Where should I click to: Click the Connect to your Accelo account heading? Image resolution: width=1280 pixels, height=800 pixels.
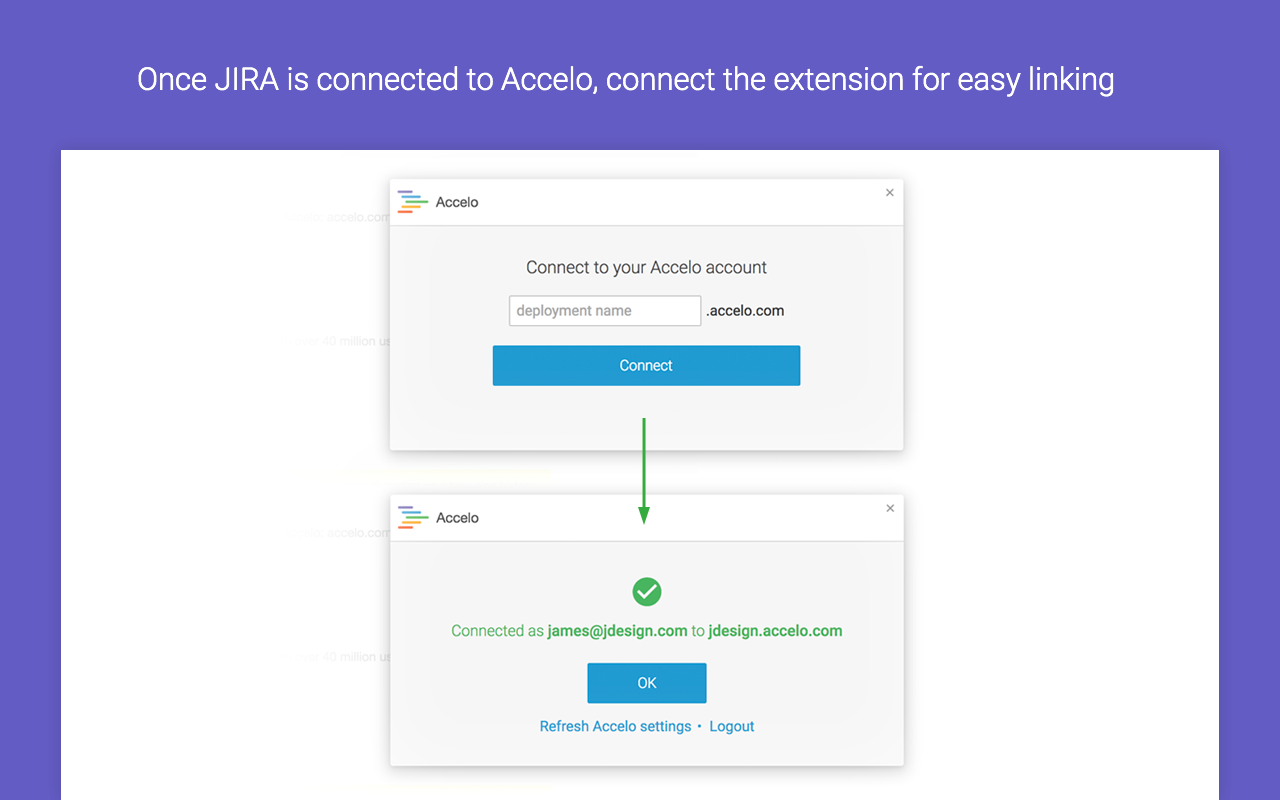coord(646,267)
